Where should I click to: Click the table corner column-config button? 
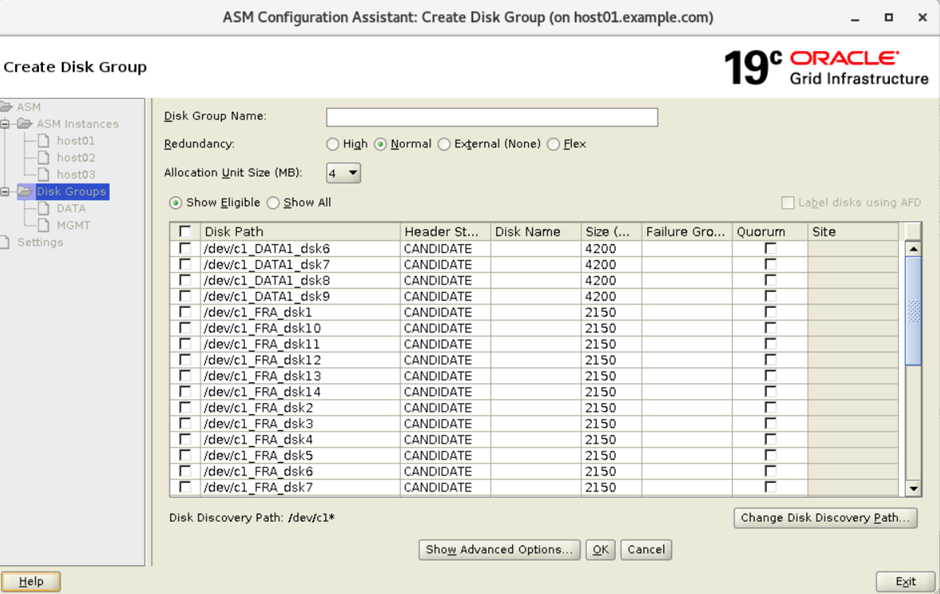912,231
